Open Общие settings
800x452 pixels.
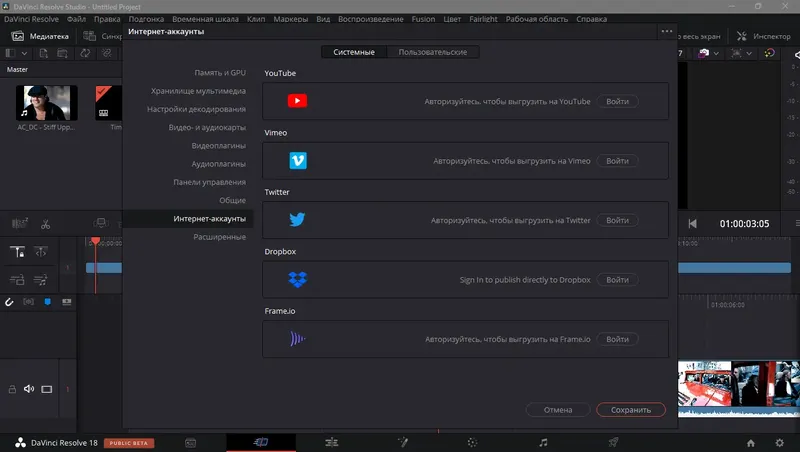(x=232, y=200)
